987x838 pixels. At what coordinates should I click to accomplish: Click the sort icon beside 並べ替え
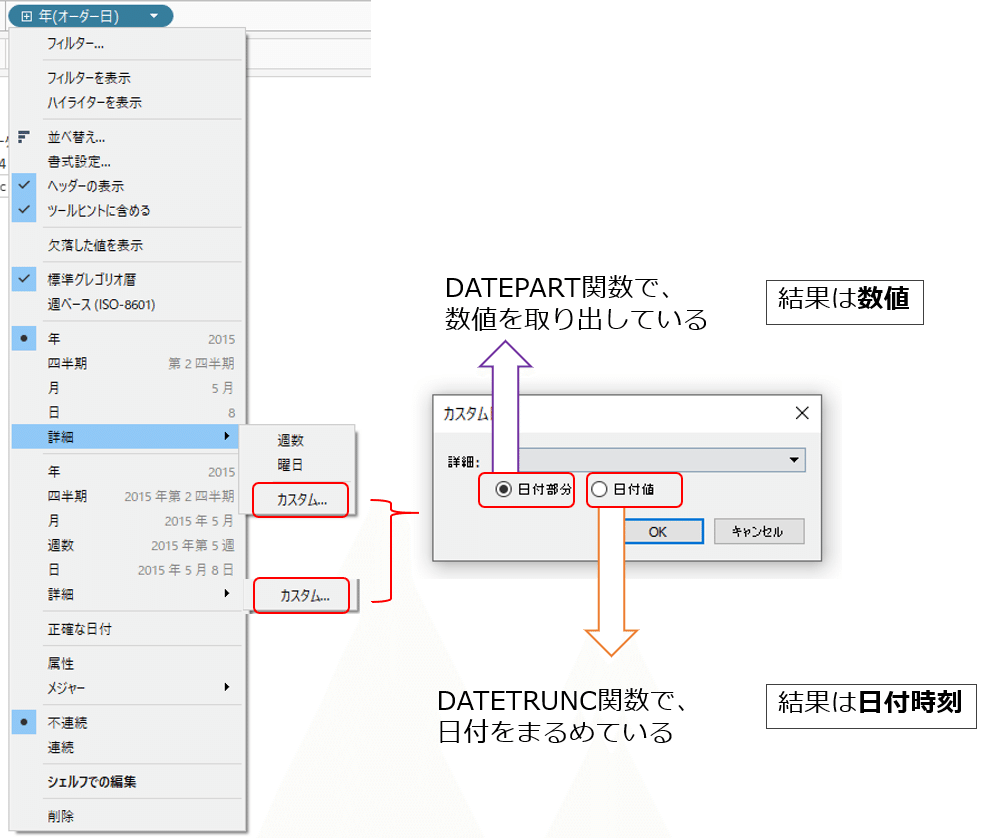coord(24,137)
